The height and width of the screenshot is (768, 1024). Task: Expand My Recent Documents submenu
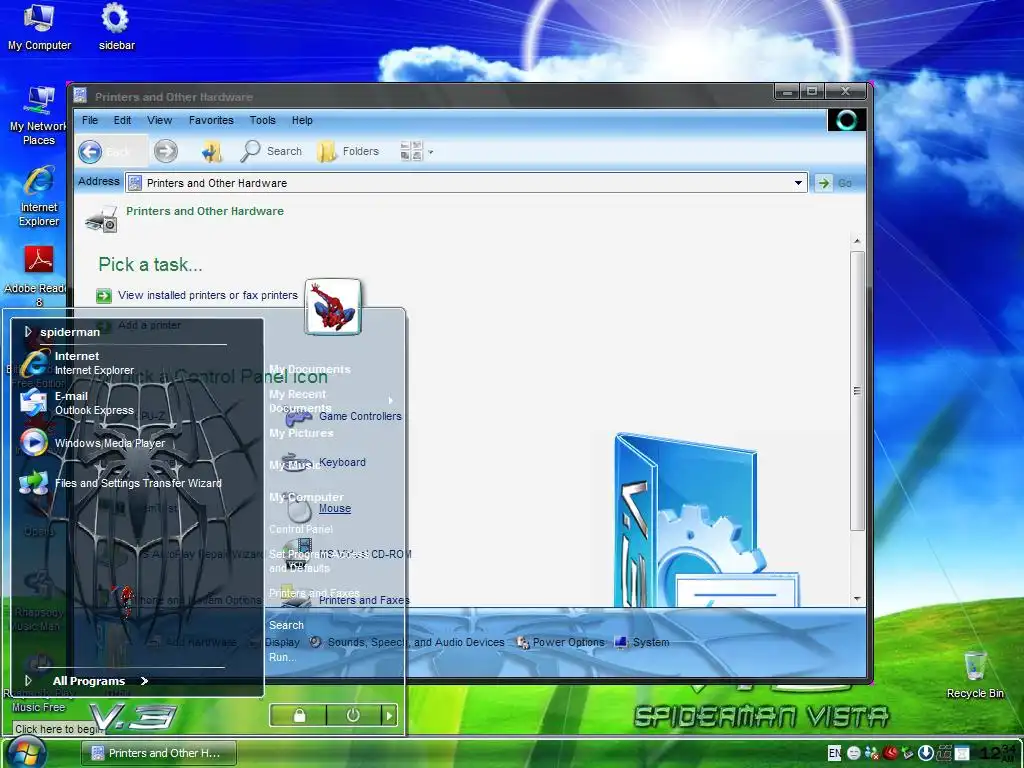click(391, 400)
